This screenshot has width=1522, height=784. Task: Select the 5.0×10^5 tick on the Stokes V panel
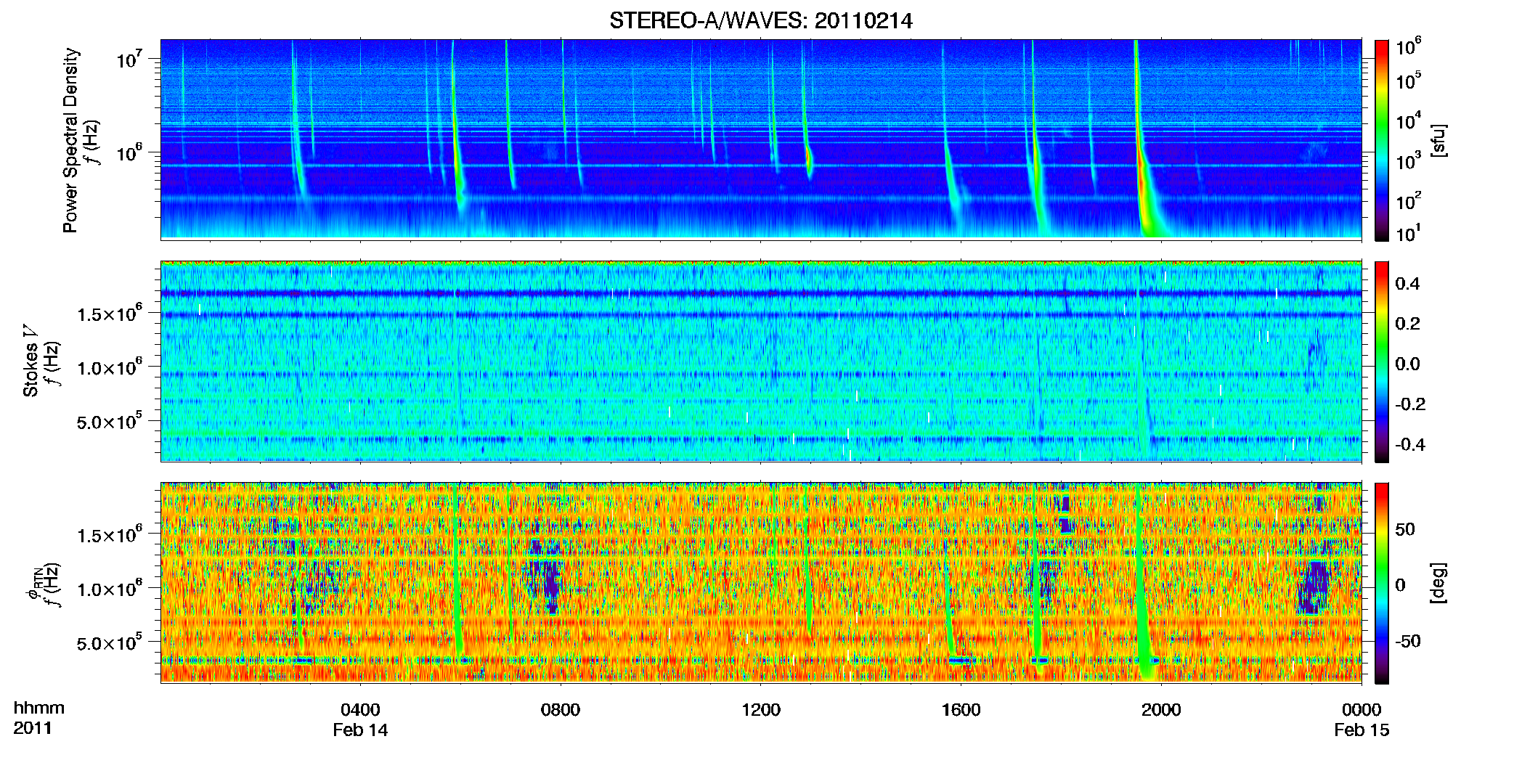110,421
